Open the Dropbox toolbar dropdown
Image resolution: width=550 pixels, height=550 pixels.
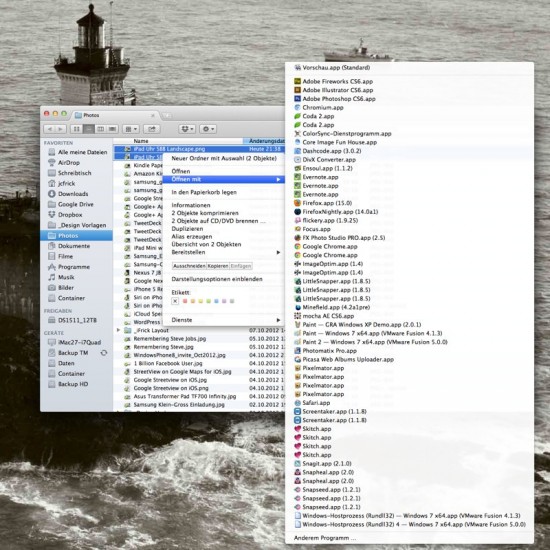187,129
